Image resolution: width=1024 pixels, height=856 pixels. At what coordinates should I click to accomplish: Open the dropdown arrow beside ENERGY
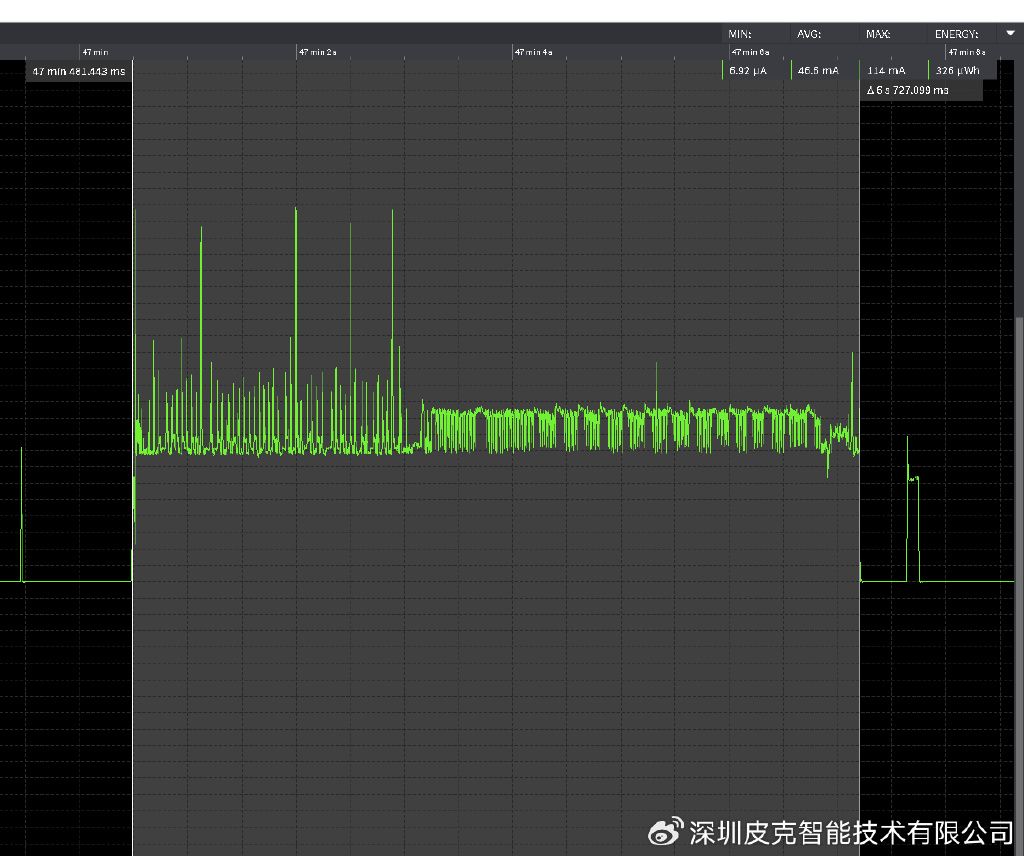1010,33
